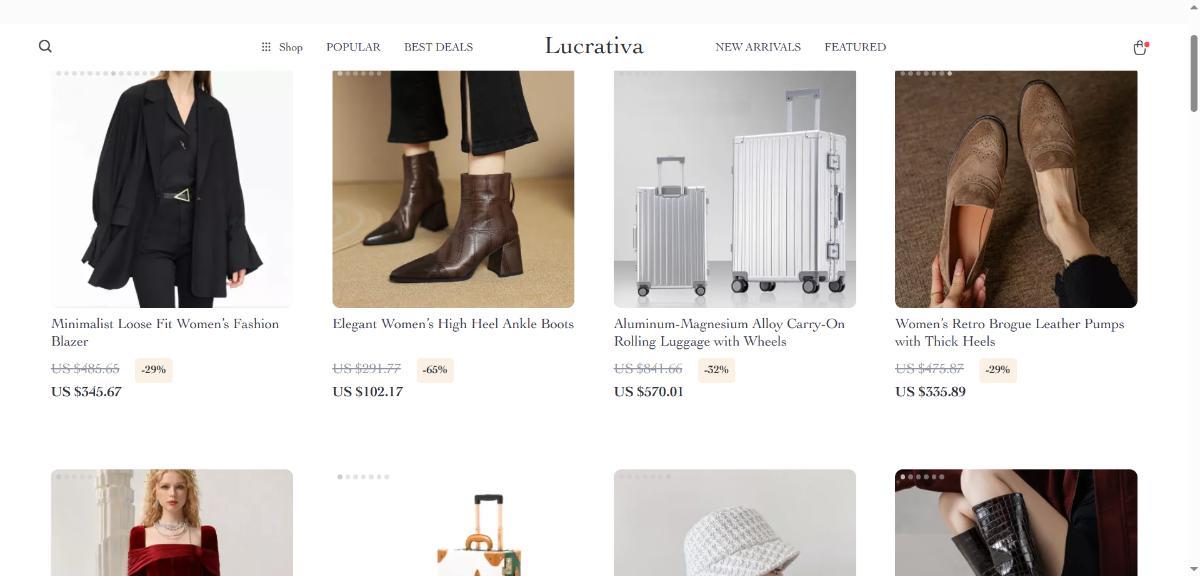Click the white bucket hat product image
The image size is (1200, 576).
pos(735,522)
